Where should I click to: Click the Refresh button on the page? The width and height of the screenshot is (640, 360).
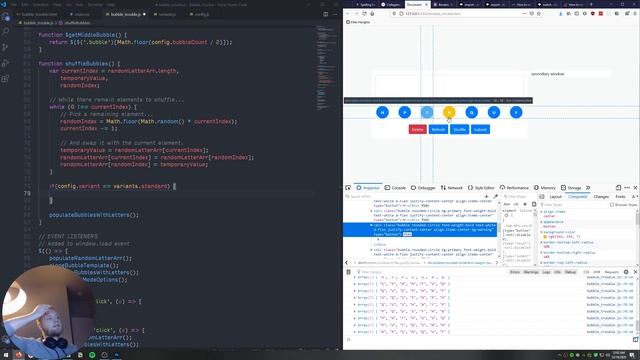tap(438, 129)
